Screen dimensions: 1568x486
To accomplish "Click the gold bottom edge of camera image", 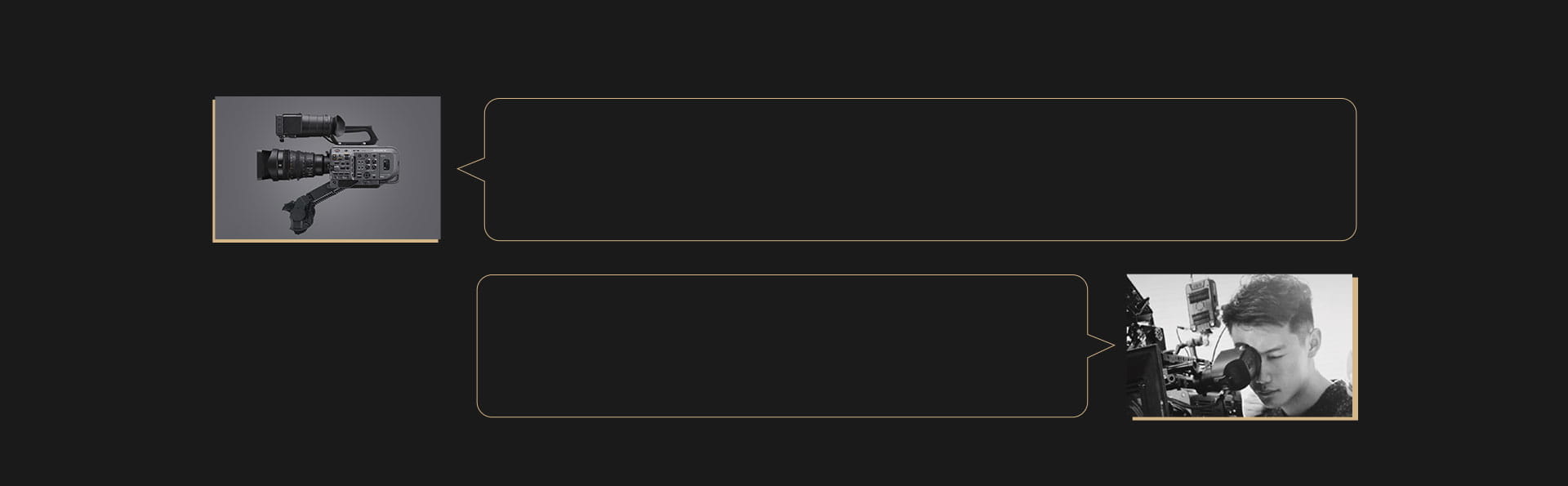I will (326, 241).
